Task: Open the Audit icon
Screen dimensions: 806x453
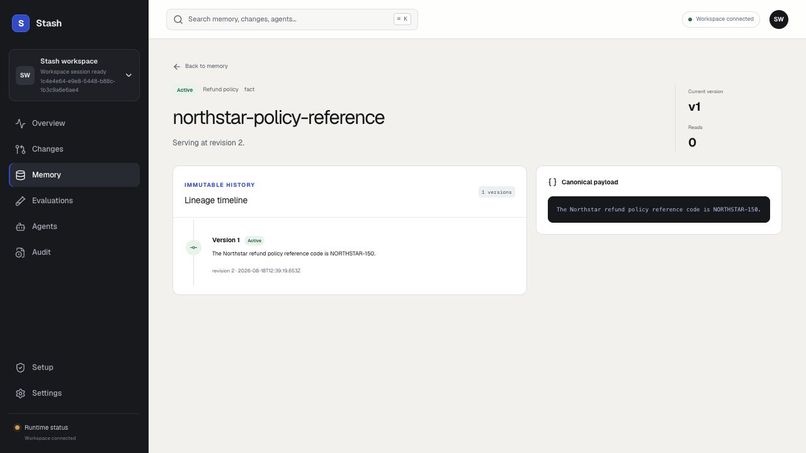Action: point(20,252)
